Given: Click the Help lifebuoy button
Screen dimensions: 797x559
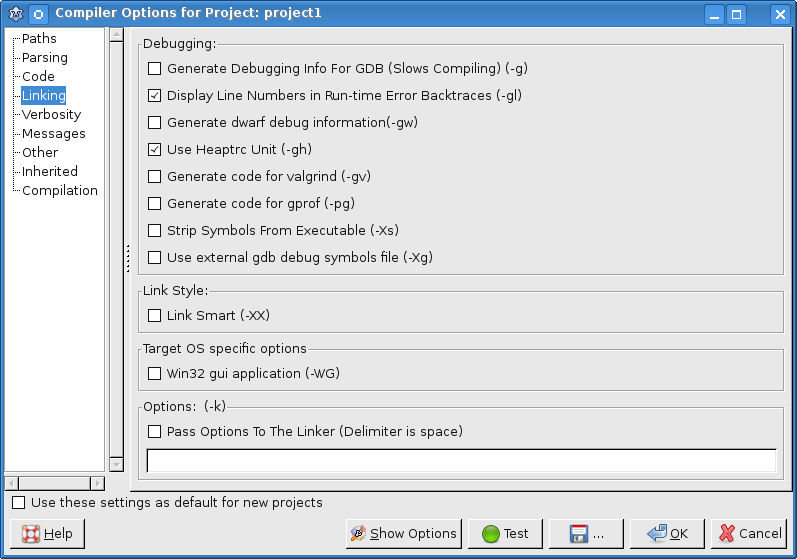Looking at the screenshot, I should click(48, 534).
